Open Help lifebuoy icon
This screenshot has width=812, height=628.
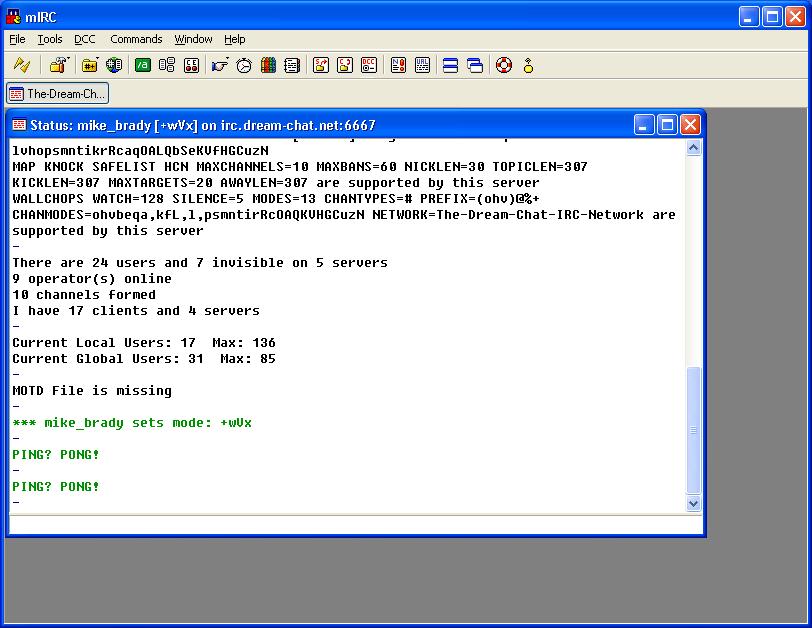pyautogui.click(x=504, y=65)
